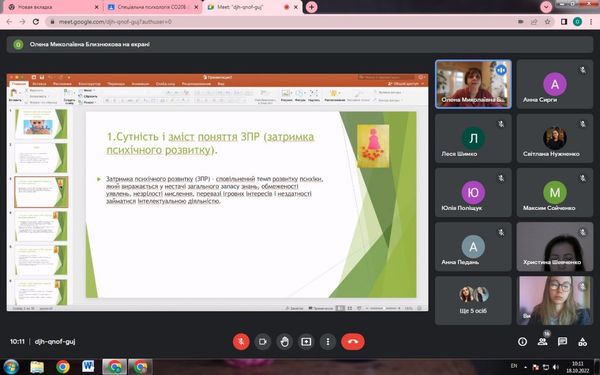
Task: Click the volume speaker icon in system tray
Action: (556, 367)
